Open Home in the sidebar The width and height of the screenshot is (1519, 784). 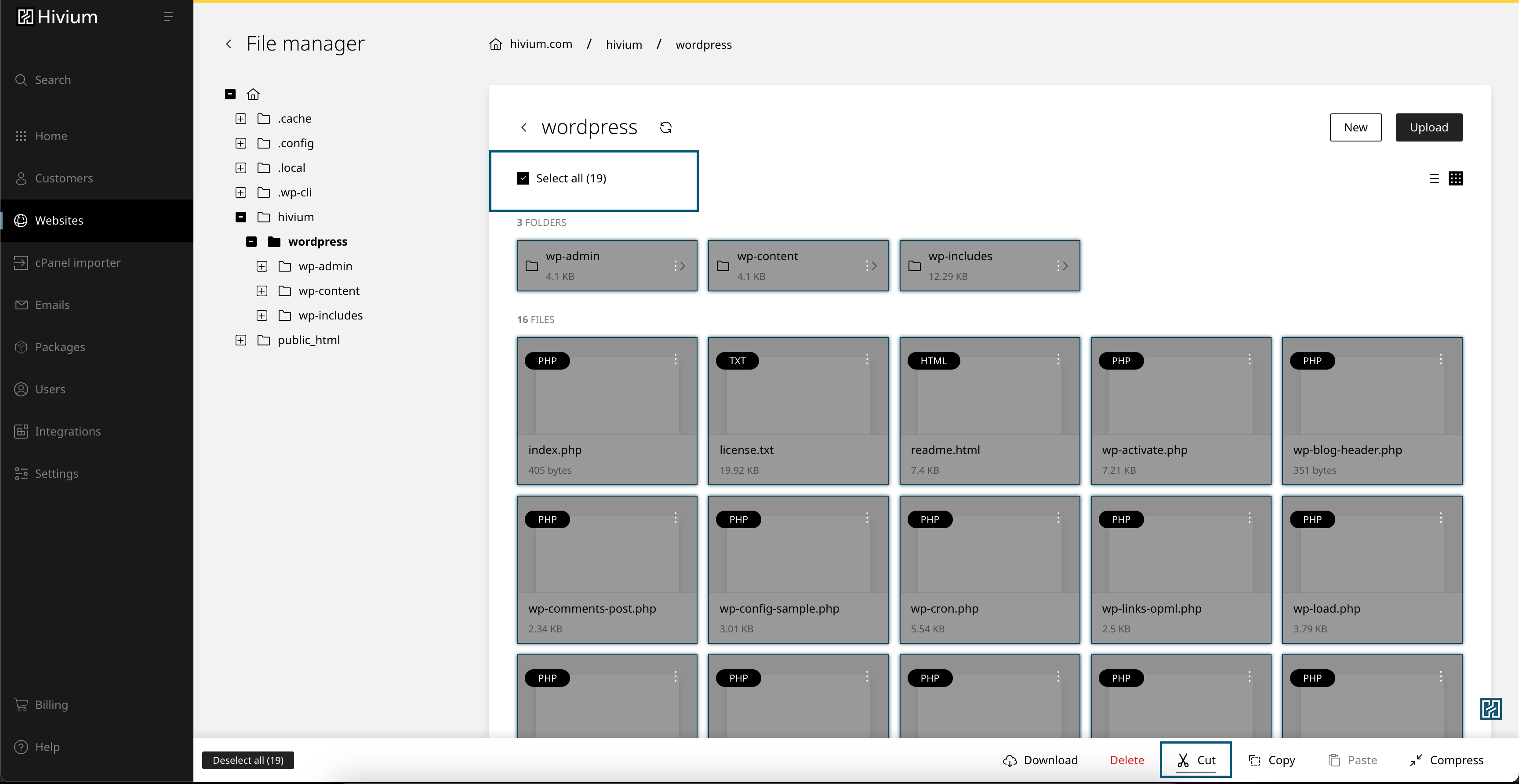coord(97,136)
